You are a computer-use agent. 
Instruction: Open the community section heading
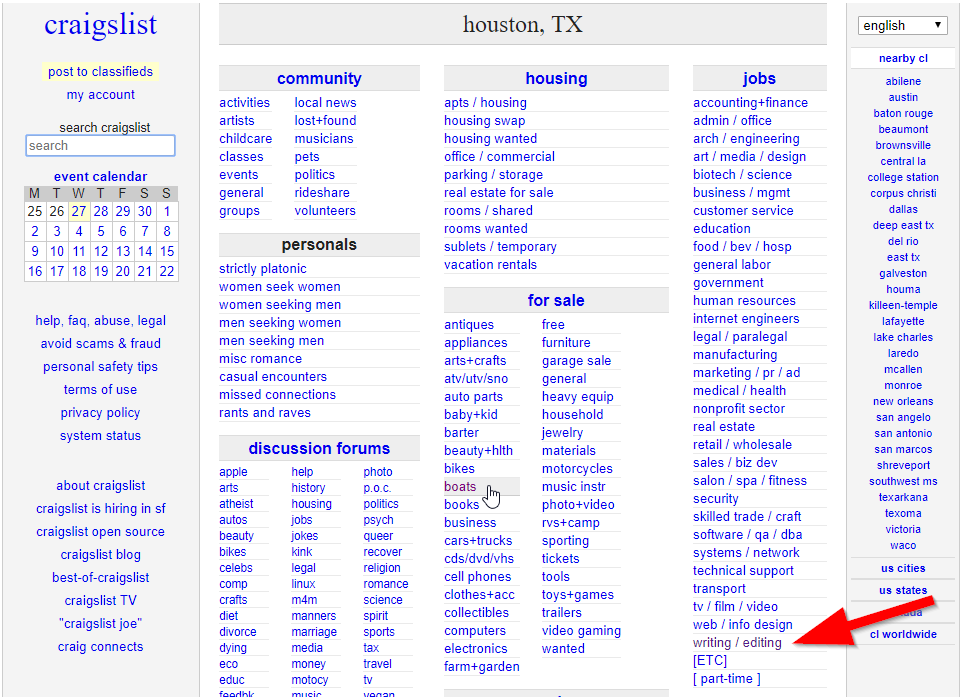[x=319, y=79]
